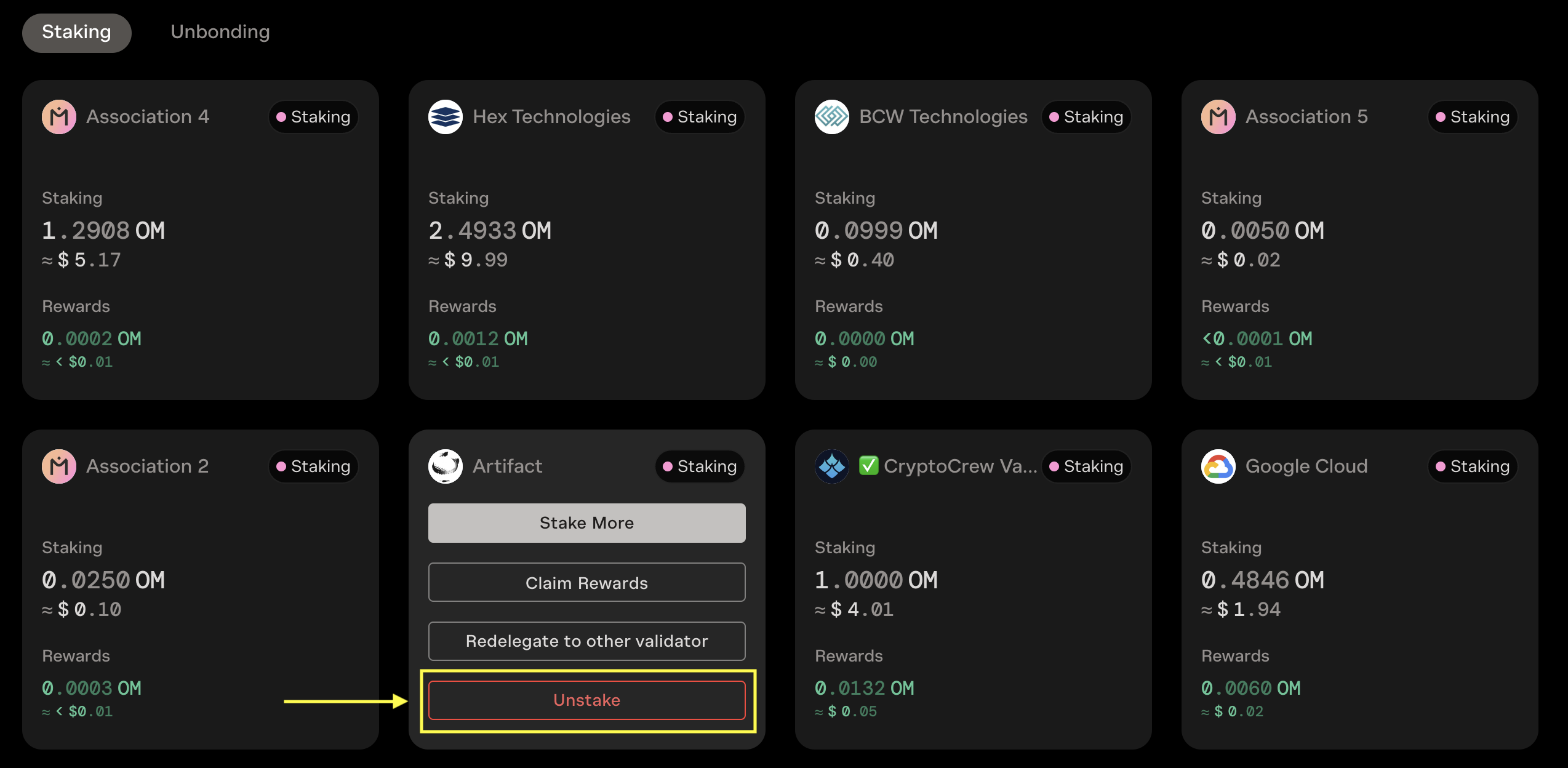The width and height of the screenshot is (1568, 768).
Task: Click the Association 4 validator logo
Action: tap(59, 117)
